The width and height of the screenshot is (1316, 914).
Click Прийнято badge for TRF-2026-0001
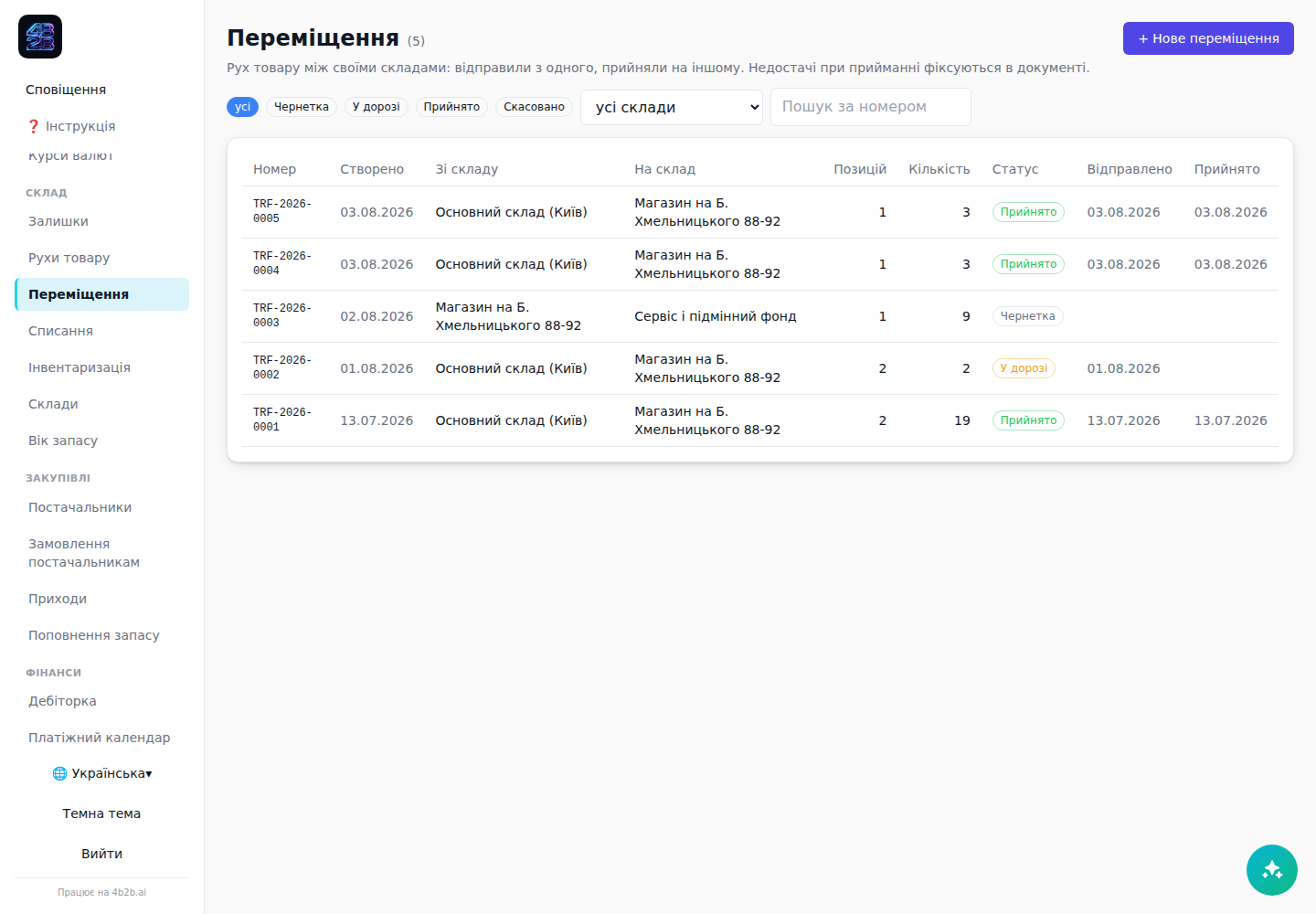pos(1028,420)
